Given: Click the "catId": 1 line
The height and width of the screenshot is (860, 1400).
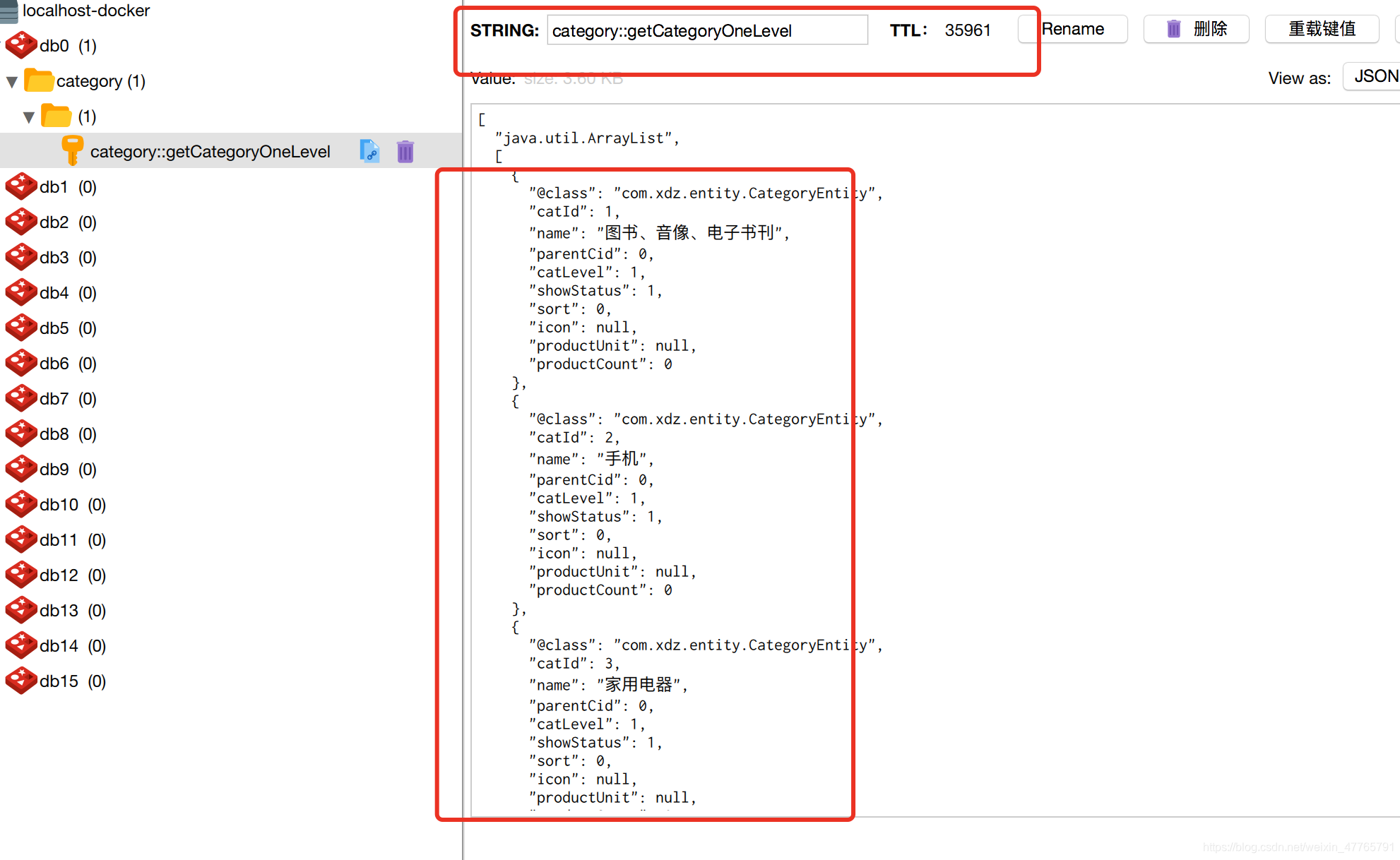Looking at the screenshot, I should (574, 212).
